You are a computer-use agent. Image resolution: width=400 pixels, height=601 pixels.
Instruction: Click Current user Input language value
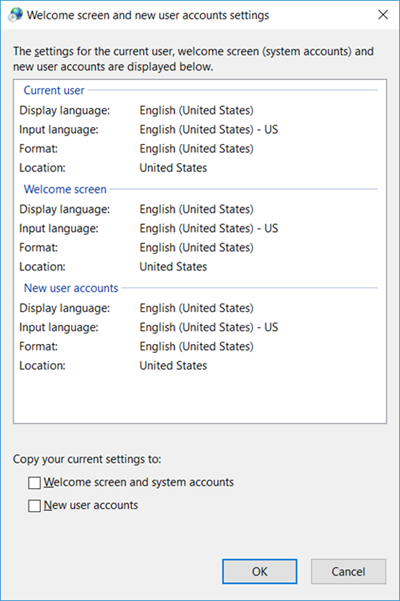(x=209, y=130)
